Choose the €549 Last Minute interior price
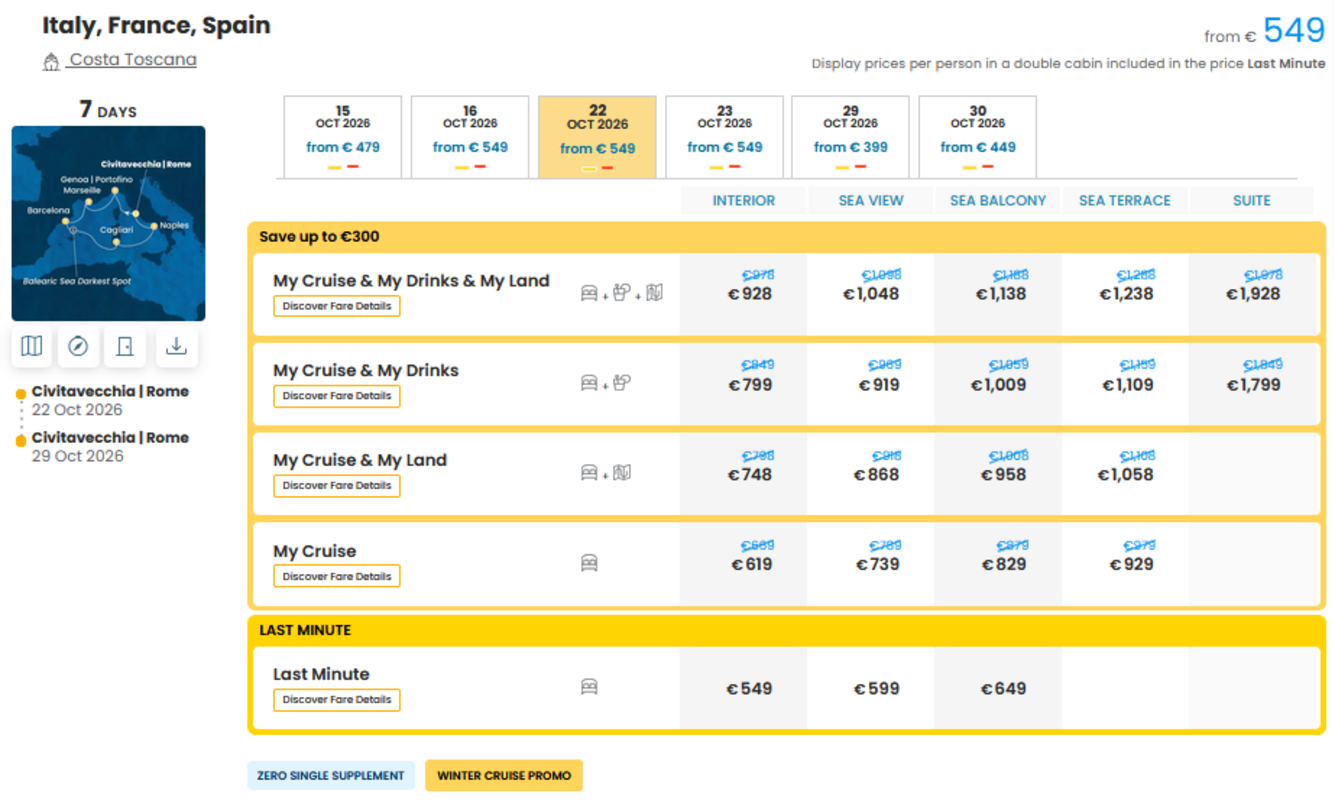Viewport: 1335px width, 800px height. (x=749, y=689)
